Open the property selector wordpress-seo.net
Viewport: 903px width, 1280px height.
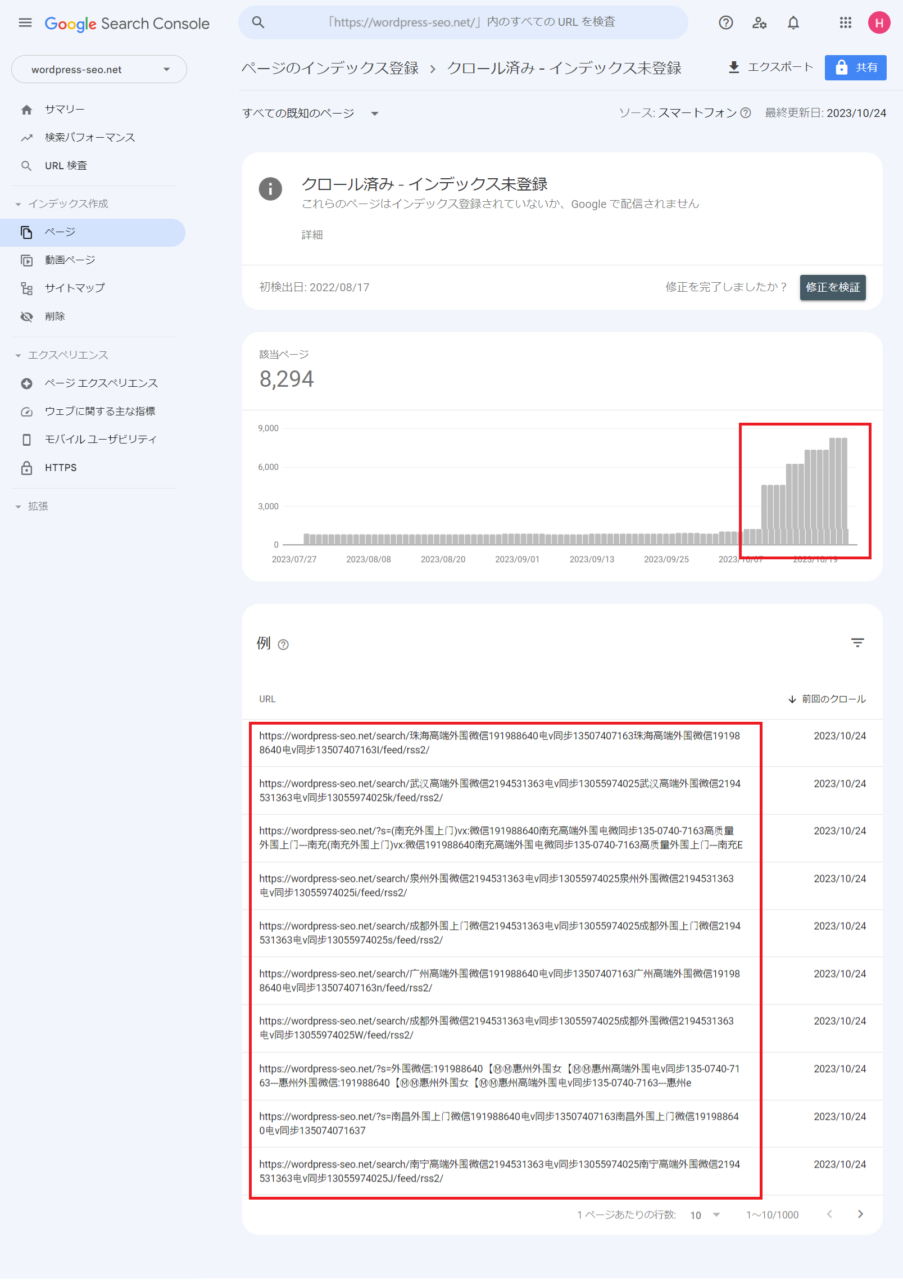98,69
